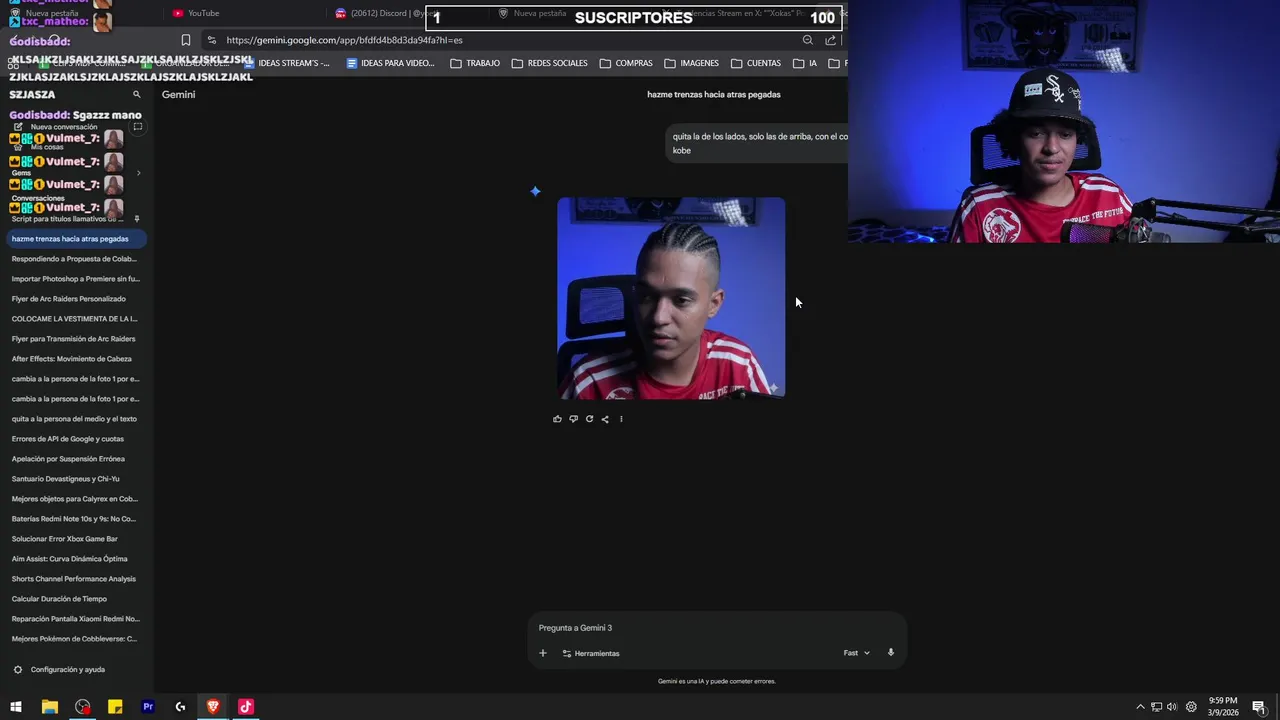
Task: Search conversations with the sidebar magnifier icon
Action: pos(137,95)
